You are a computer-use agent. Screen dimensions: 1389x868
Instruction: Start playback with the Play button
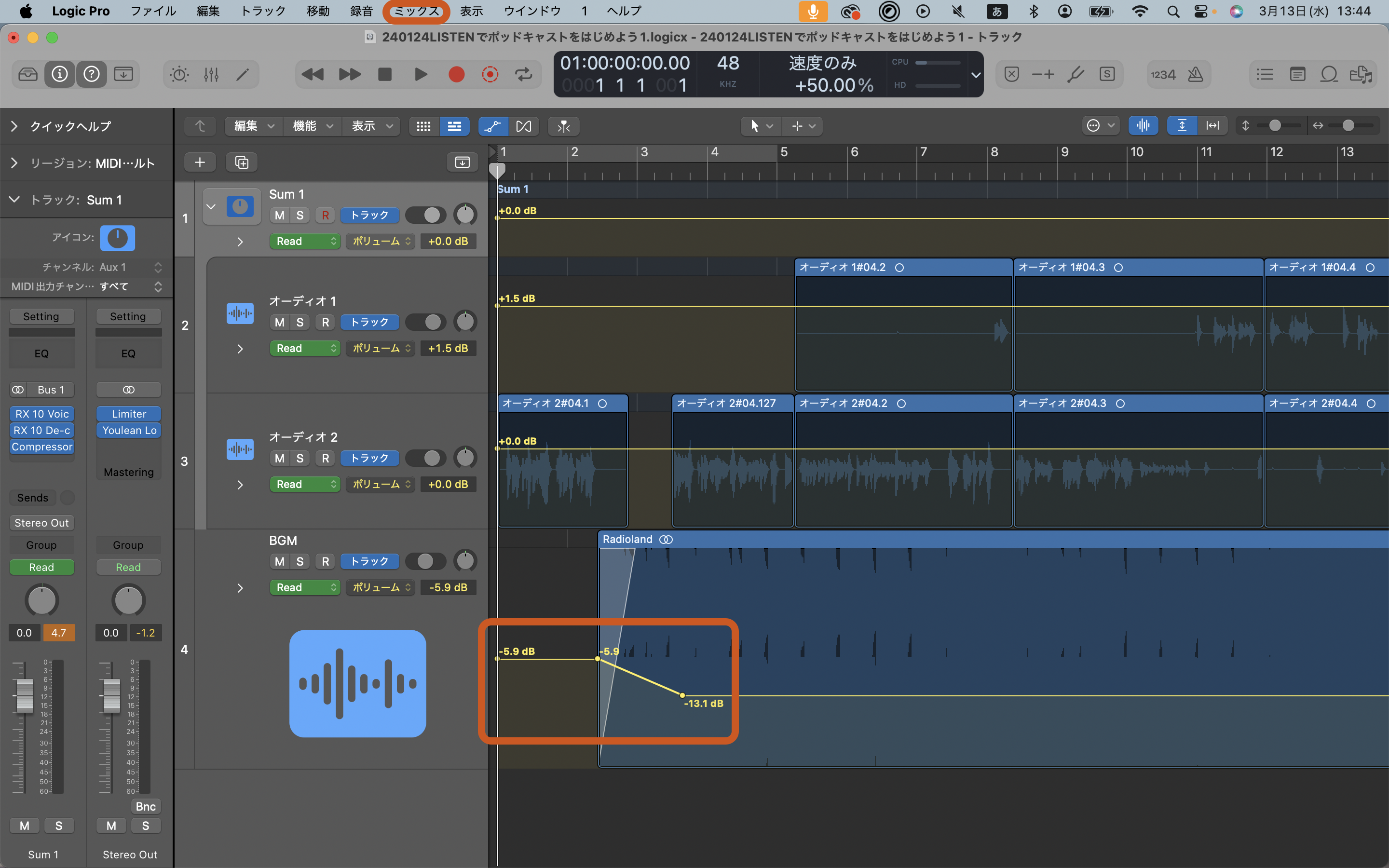click(421, 75)
